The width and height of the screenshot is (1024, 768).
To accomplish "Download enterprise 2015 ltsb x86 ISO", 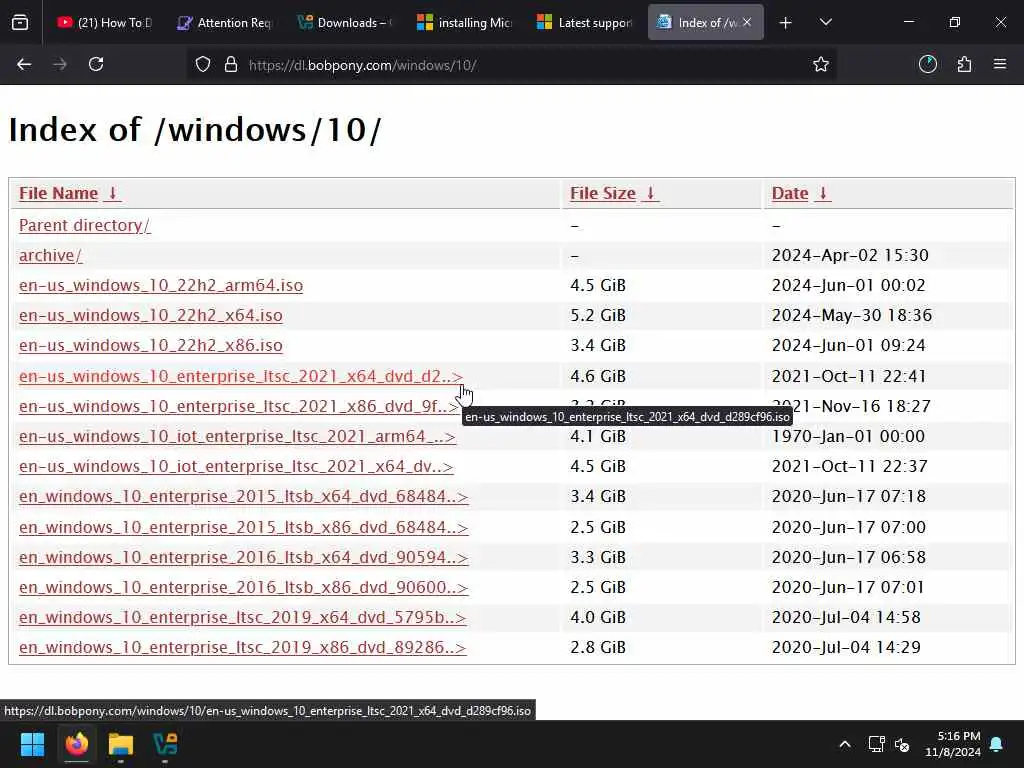I will click(244, 527).
